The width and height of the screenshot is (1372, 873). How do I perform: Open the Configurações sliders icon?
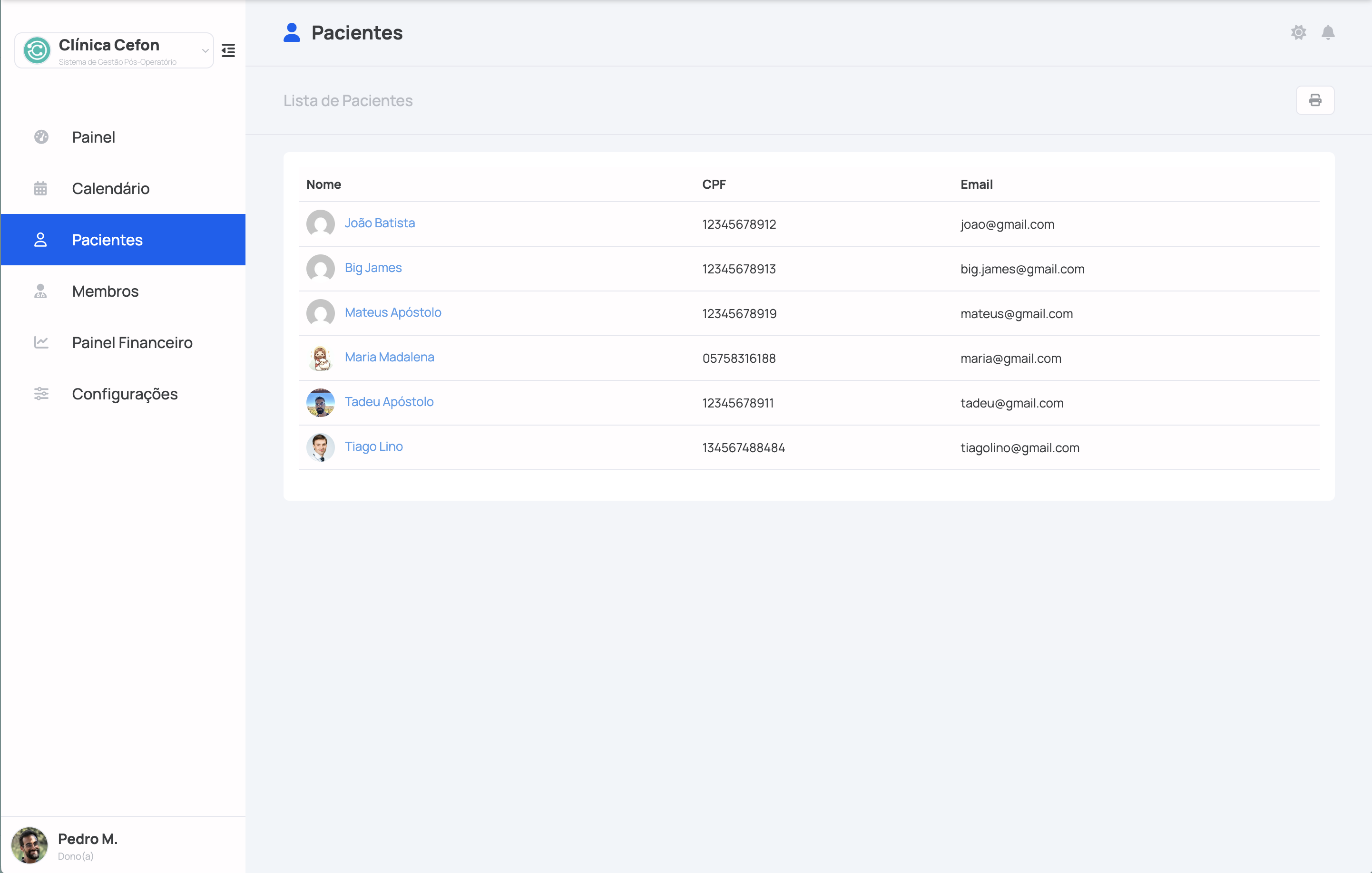click(x=41, y=394)
